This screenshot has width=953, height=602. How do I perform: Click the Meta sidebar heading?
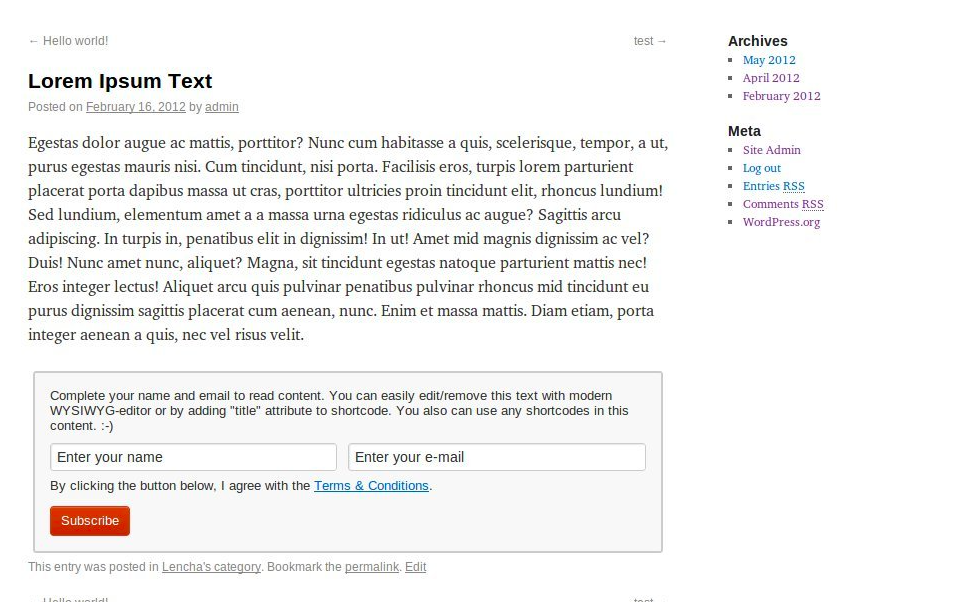point(744,131)
